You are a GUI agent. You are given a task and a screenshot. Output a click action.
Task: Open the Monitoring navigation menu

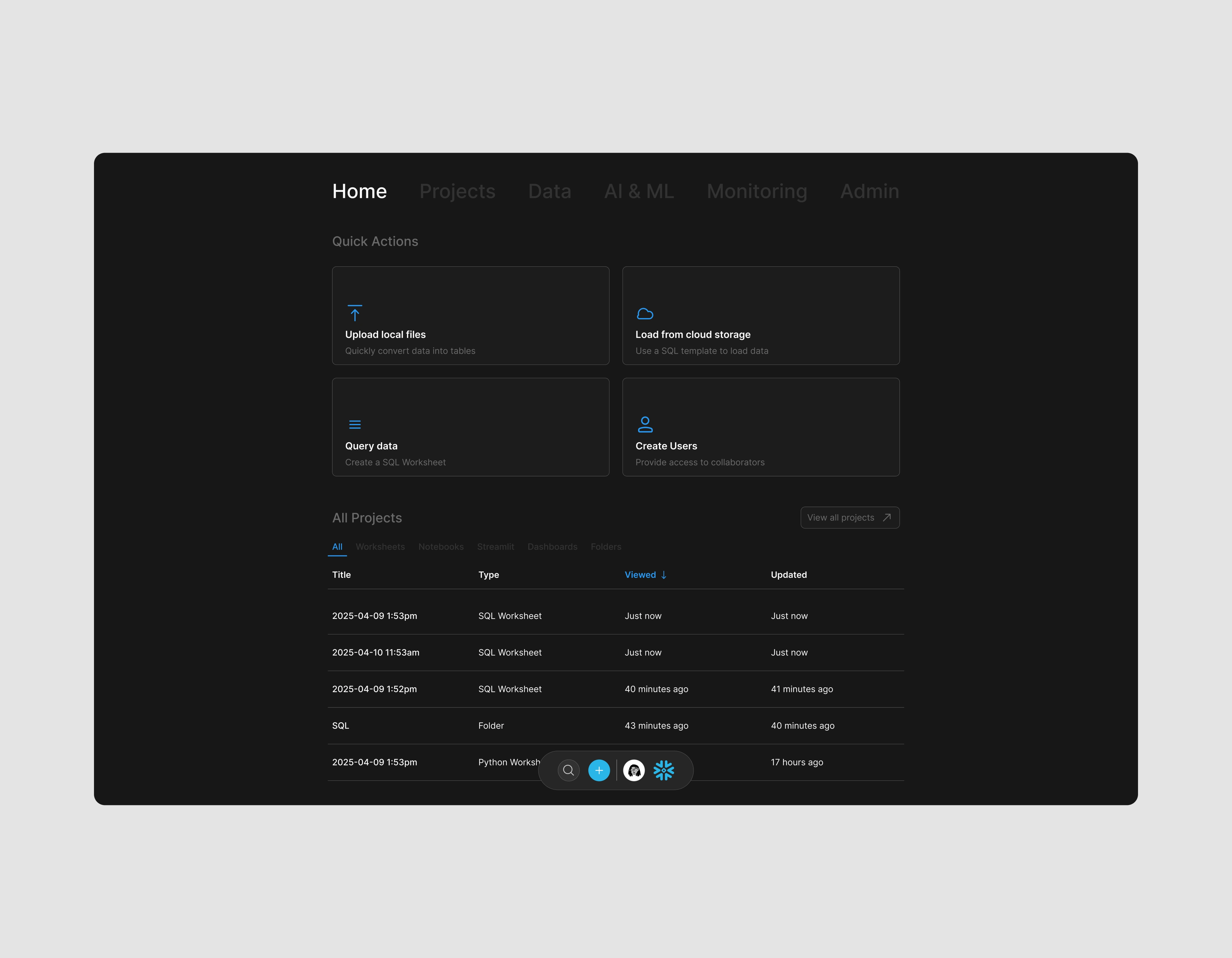click(x=757, y=191)
